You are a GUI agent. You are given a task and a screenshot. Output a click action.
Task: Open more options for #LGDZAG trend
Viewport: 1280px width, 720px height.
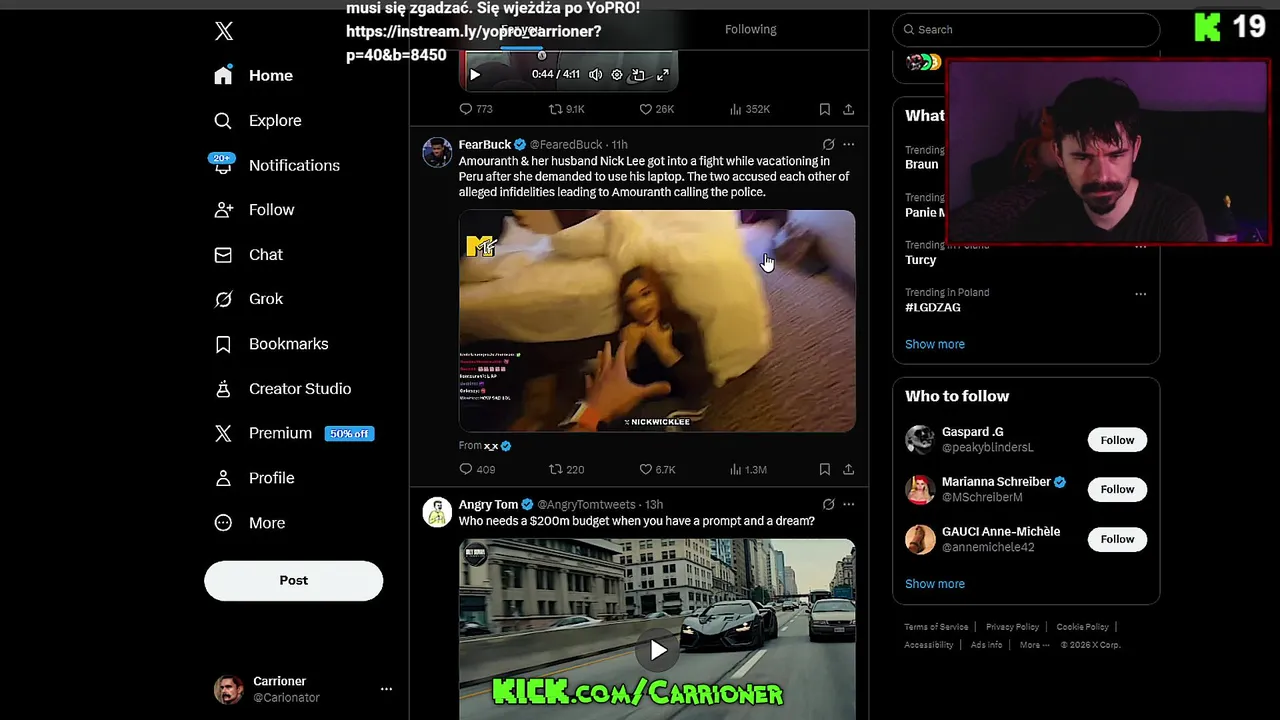coord(1141,294)
